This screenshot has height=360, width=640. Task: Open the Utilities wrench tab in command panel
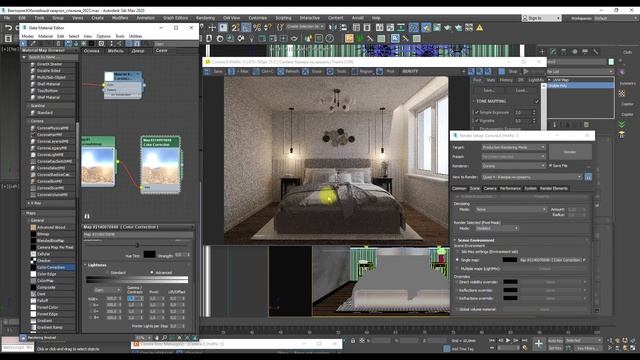(x=596, y=52)
